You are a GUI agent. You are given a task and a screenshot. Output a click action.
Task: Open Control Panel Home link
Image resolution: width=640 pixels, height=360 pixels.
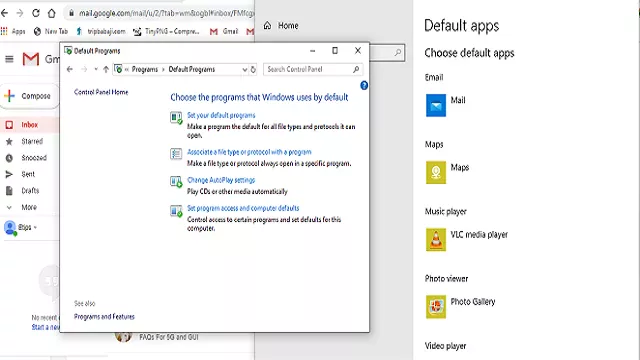(101, 92)
